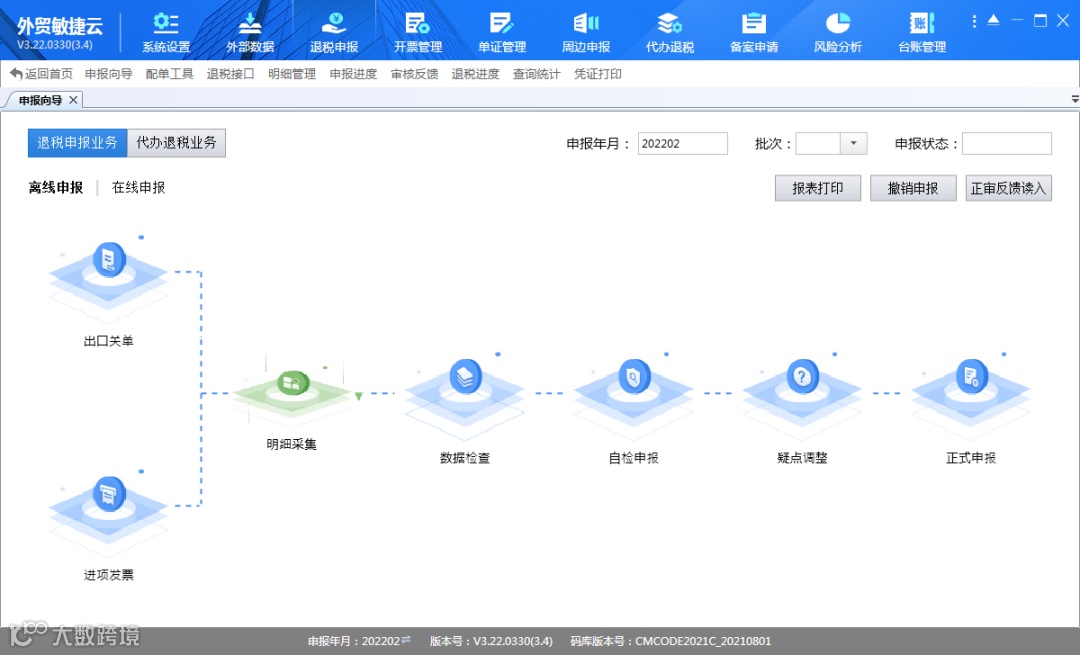Screen dimensions: 1080x655
Task: Click 返回首页 to return home
Action: point(42,74)
